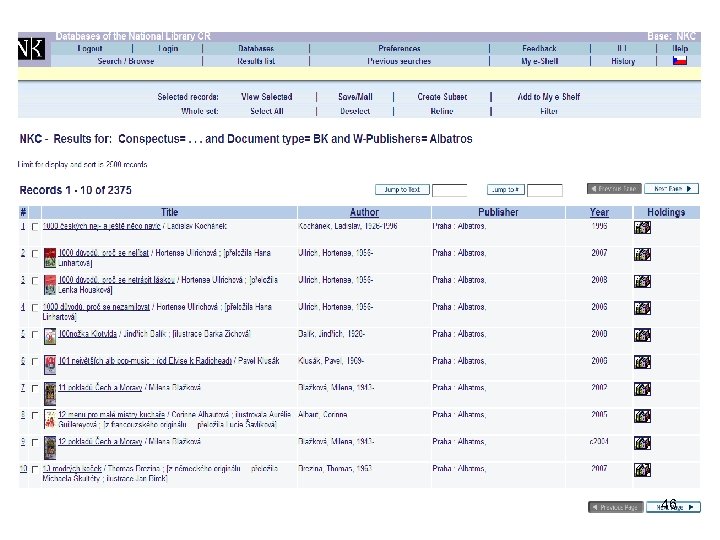The width and height of the screenshot is (720, 540).
Task: Tick checkbox for record 2
Action: coord(35,254)
